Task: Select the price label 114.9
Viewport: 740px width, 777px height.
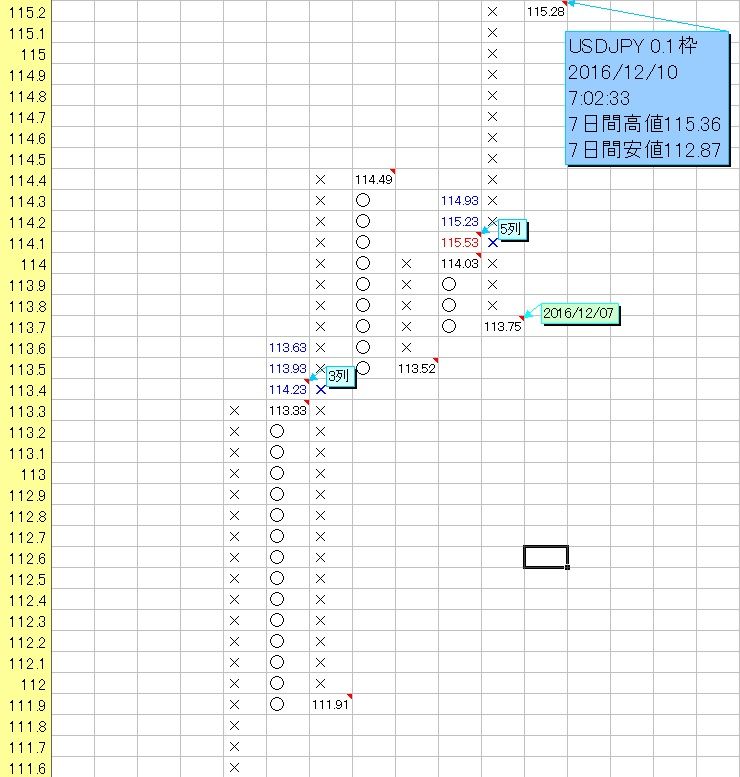Action: [27, 75]
